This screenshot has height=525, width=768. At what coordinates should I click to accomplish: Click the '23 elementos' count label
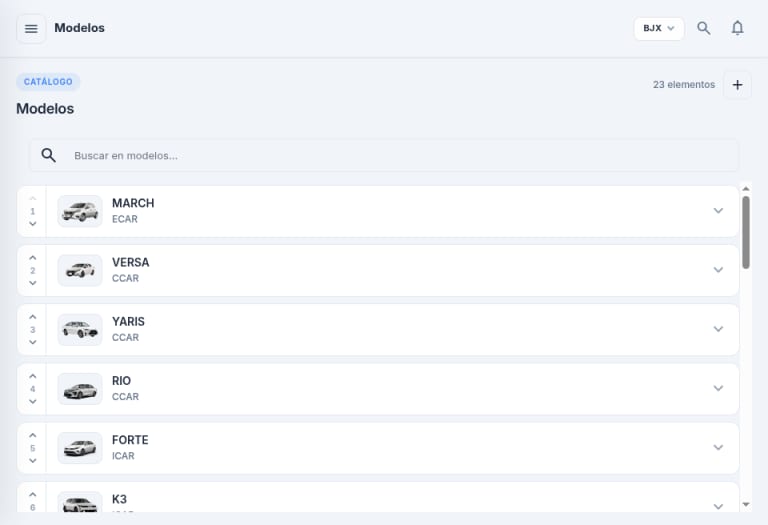684,85
